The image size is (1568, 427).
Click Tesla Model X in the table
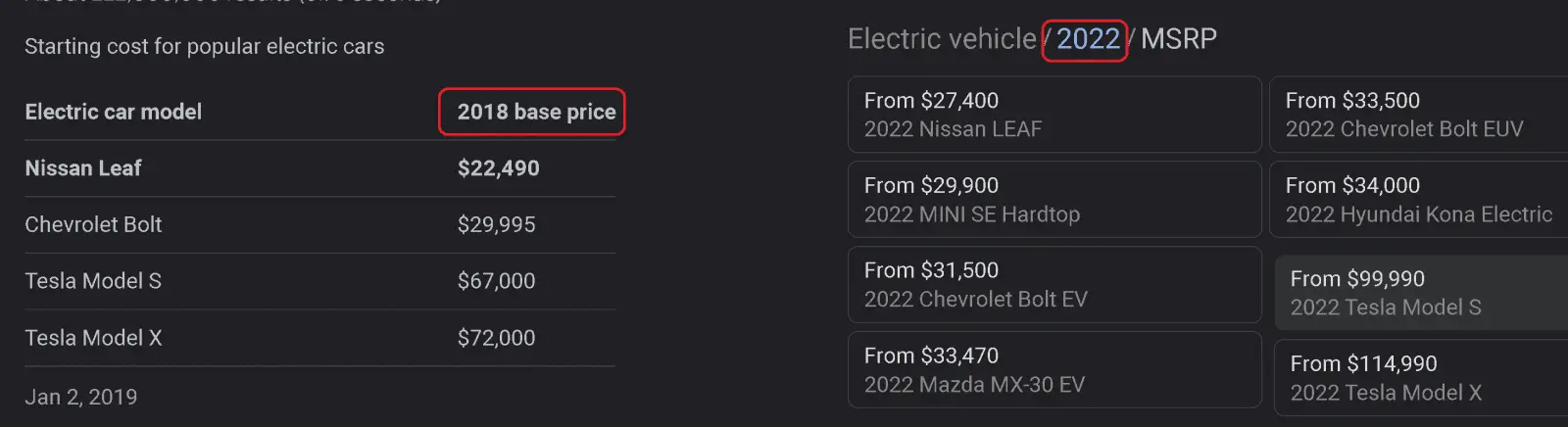click(93, 338)
